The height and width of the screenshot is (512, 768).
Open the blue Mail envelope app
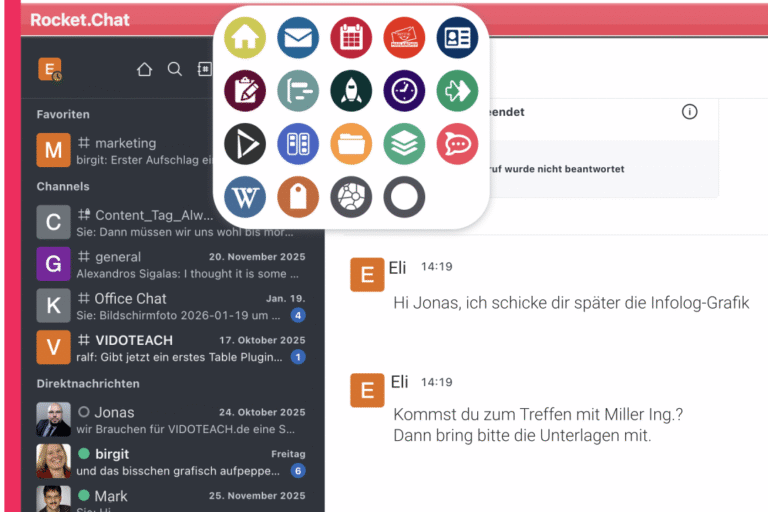298,38
